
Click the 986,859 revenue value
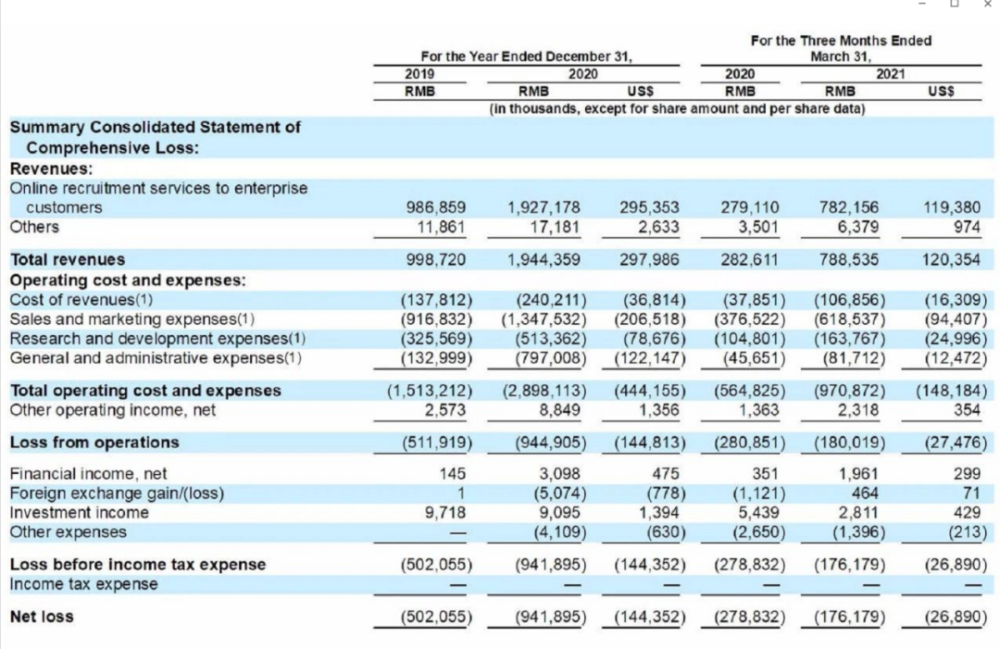tap(436, 208)
